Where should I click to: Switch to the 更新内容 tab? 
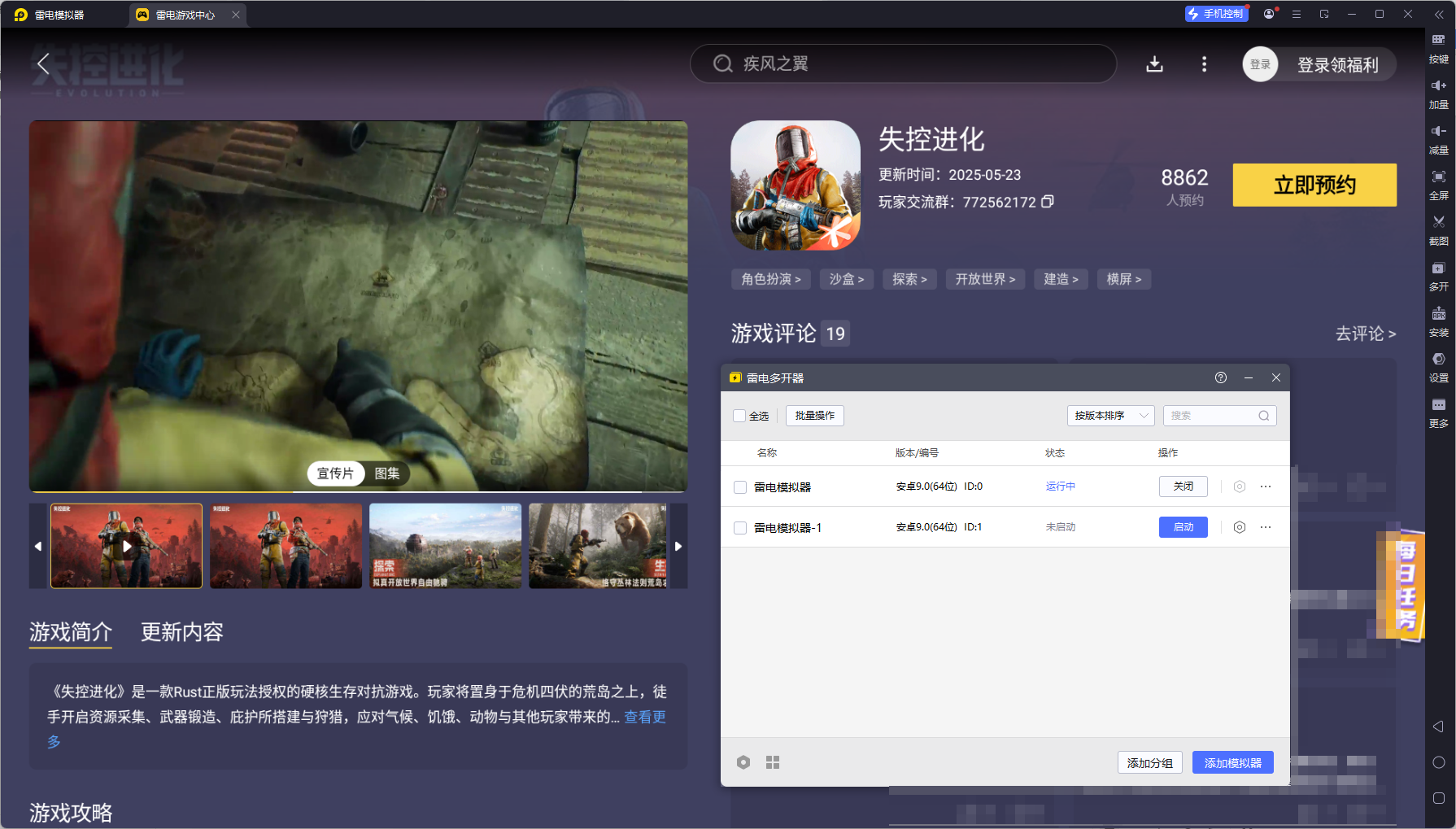click(x=181, y=632)
